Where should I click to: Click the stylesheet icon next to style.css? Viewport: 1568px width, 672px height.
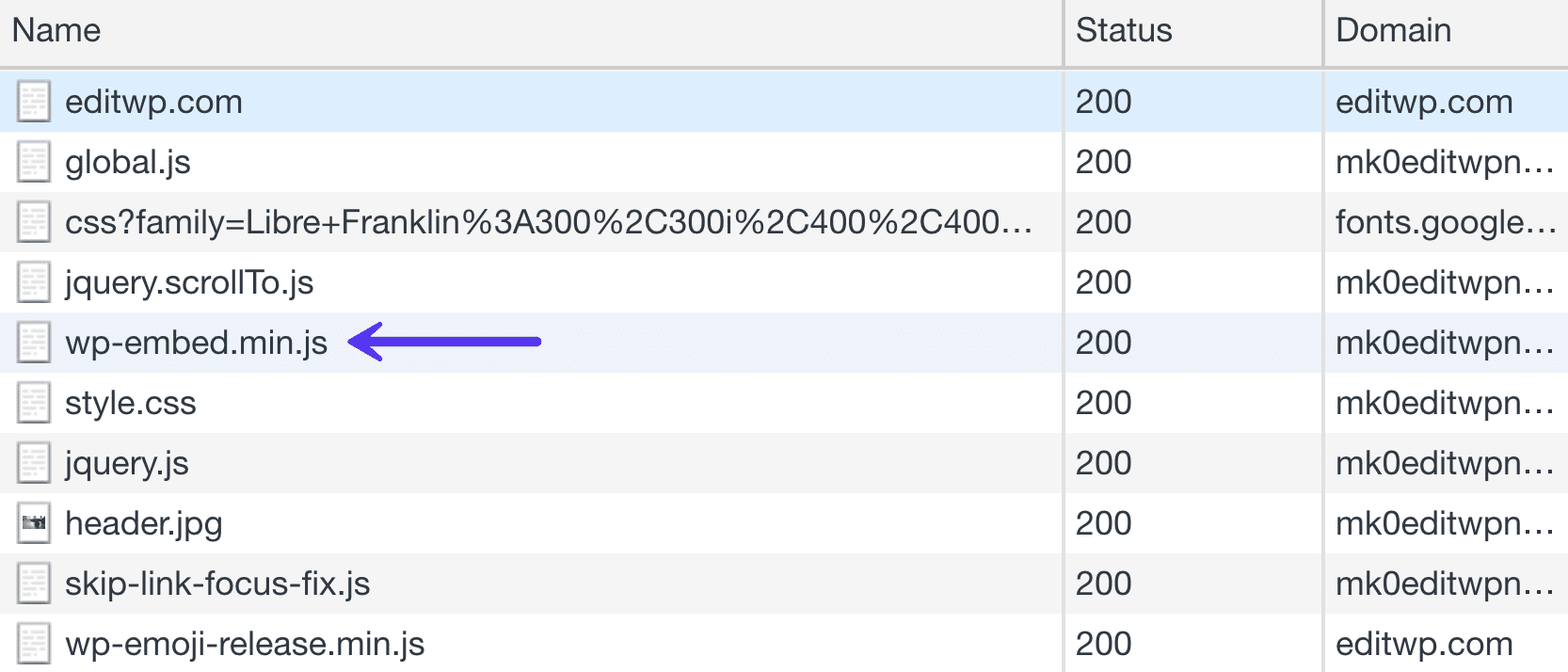click(x=33, y=403)
